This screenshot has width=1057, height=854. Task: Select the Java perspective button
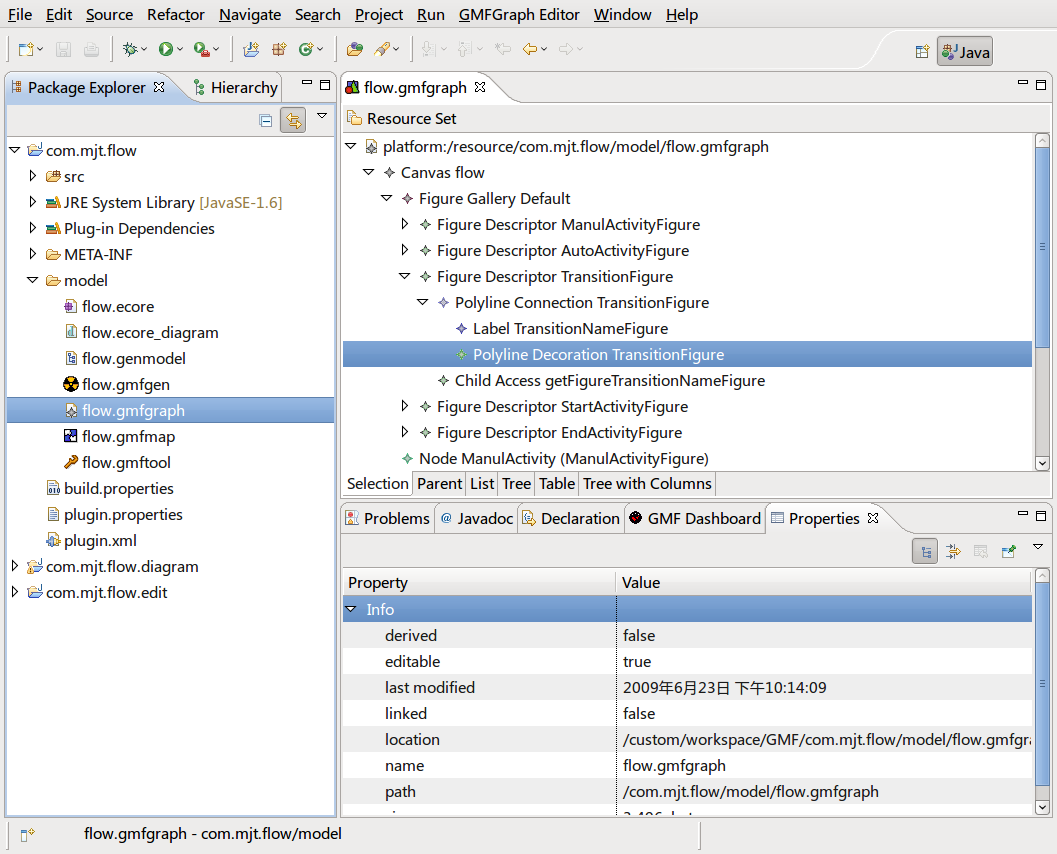coord(965,52)
